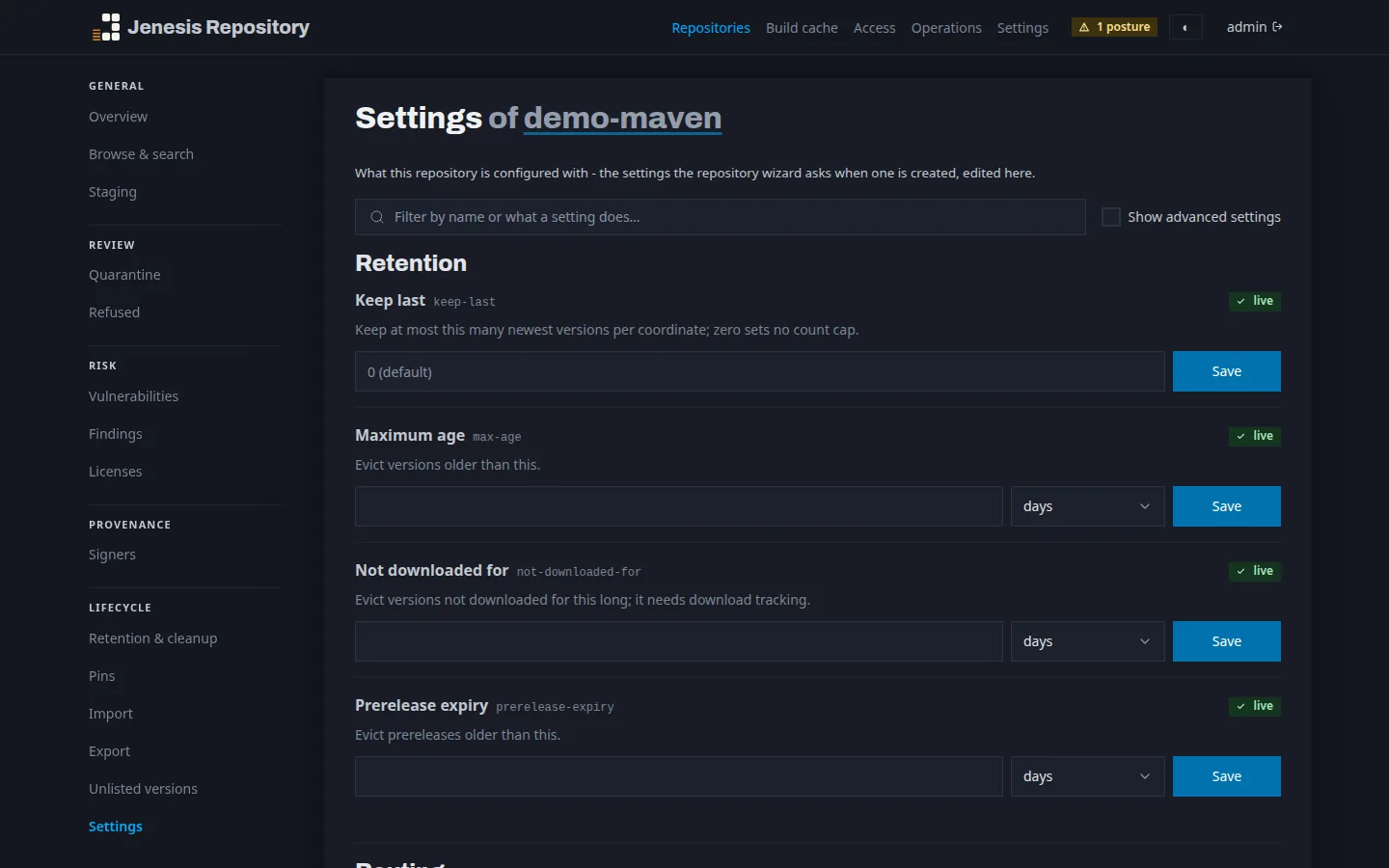Screen dimensions: 1389x868
Task: Open Browse & search in the sidebar
Action: pos(141,154)
